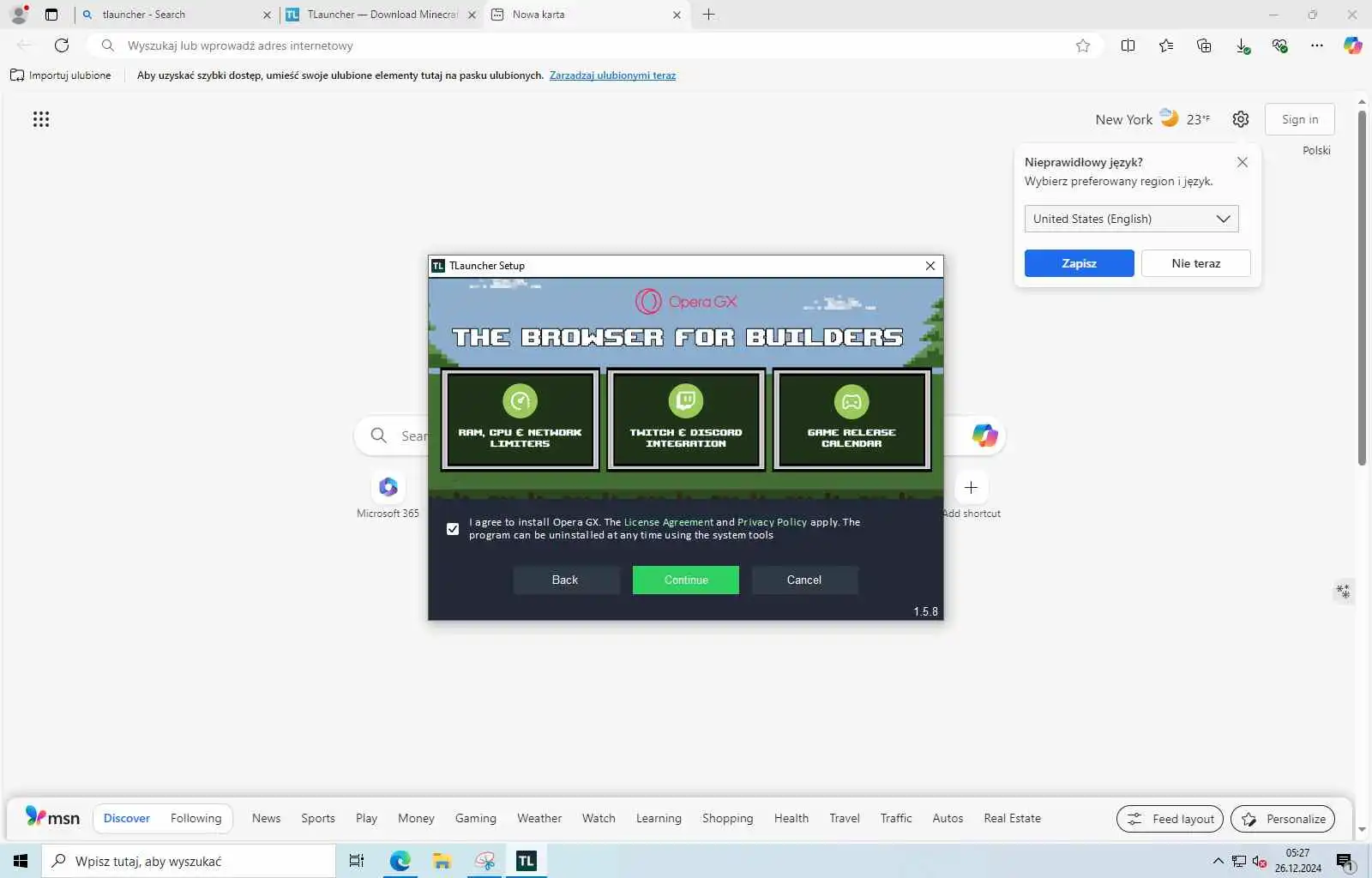
Task: Click the msn logo
Action: pyautogui.click(x=52, y=817)
